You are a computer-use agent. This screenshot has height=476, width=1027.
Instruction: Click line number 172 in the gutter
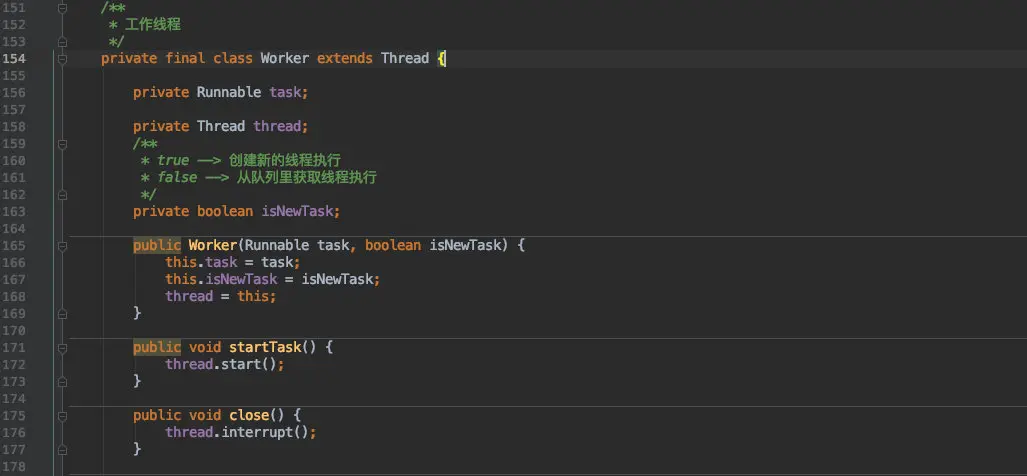[x=14, y=364]
